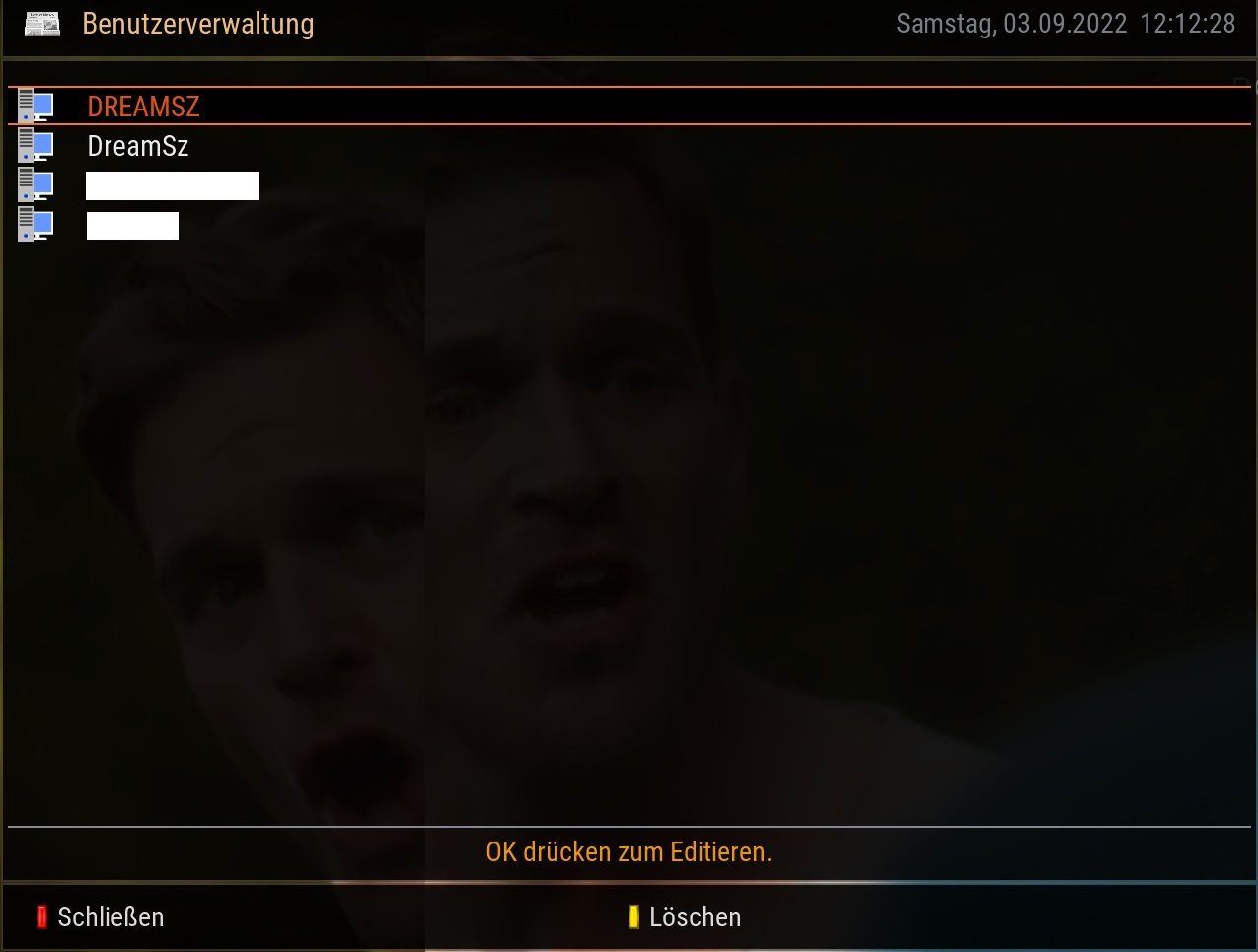Click the clock showing 12:12:28
The image size is (1258, 952).
[1187, 24]
